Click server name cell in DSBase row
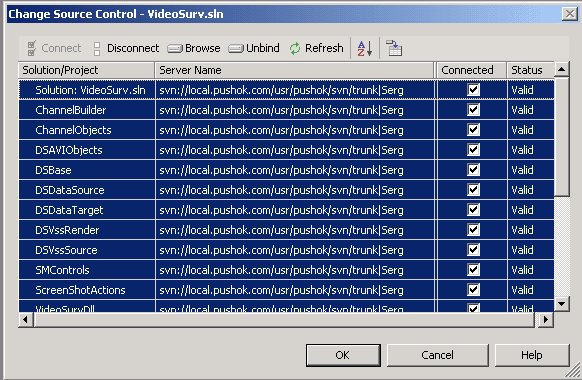The image size is (582, 380). [295, 170]
